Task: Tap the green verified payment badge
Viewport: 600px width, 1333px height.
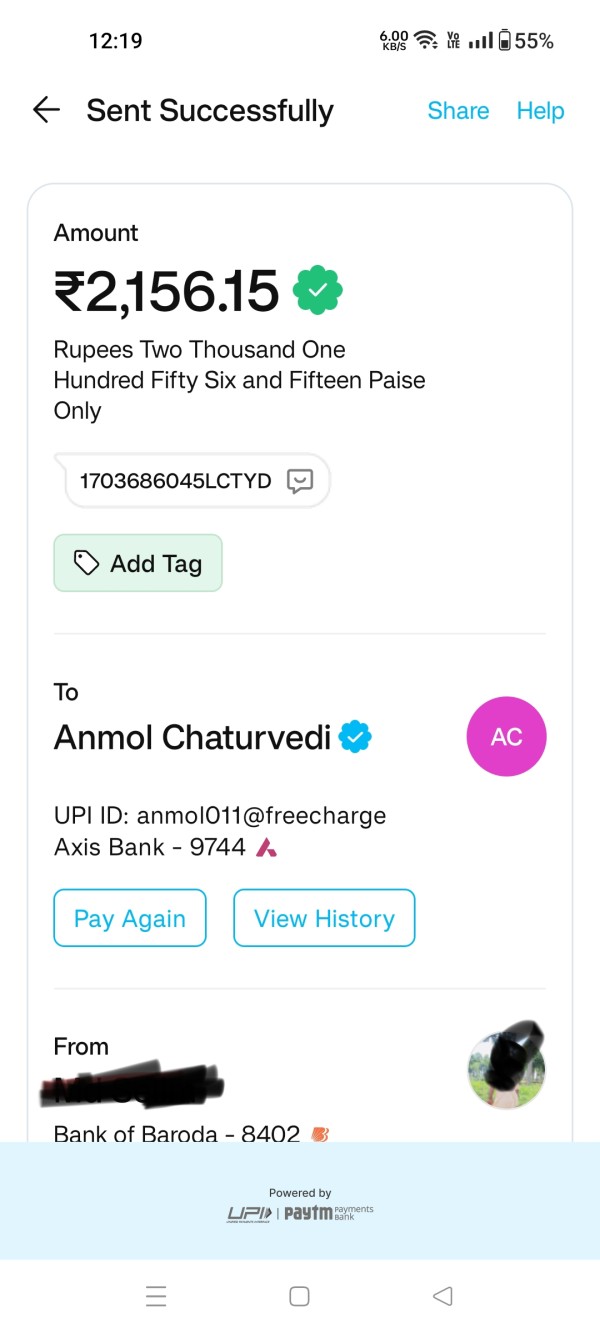Action: (318, 291)
